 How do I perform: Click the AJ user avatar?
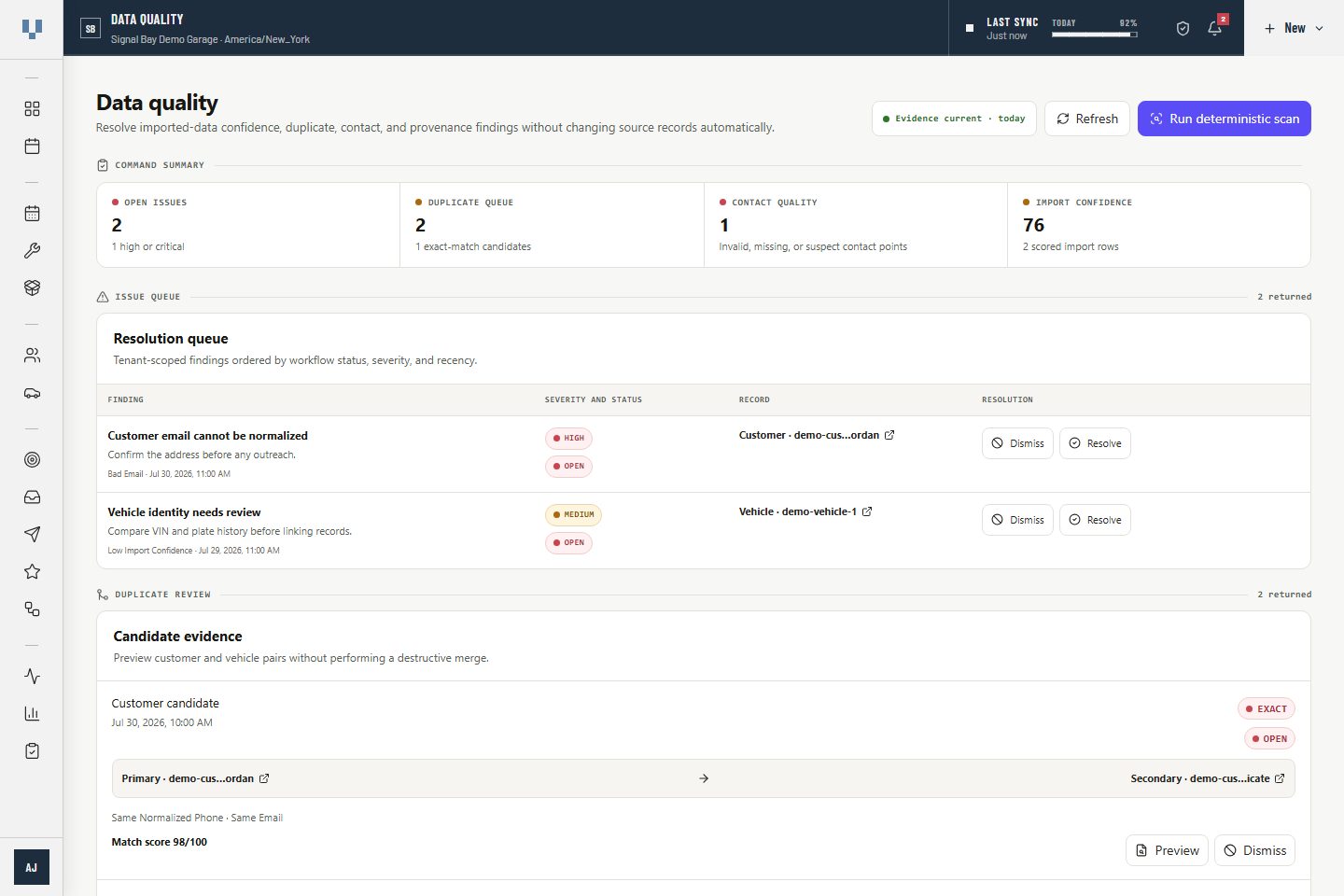32,867
